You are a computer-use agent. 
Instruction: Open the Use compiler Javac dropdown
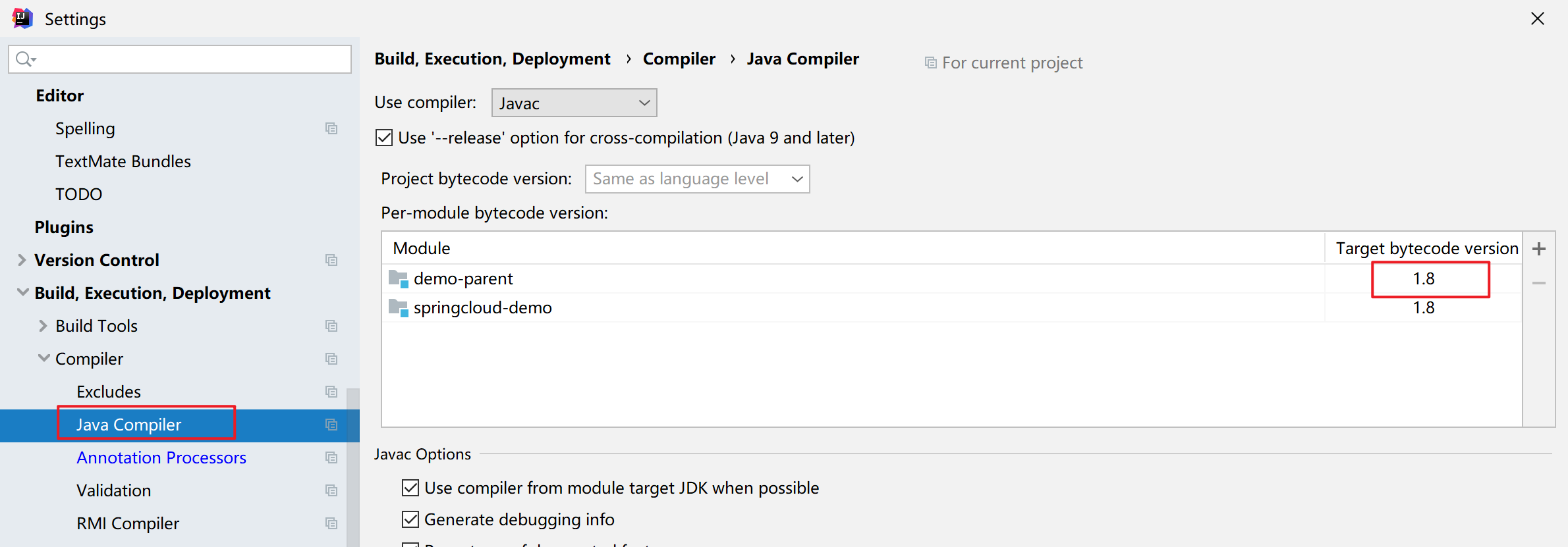[574, 103]
